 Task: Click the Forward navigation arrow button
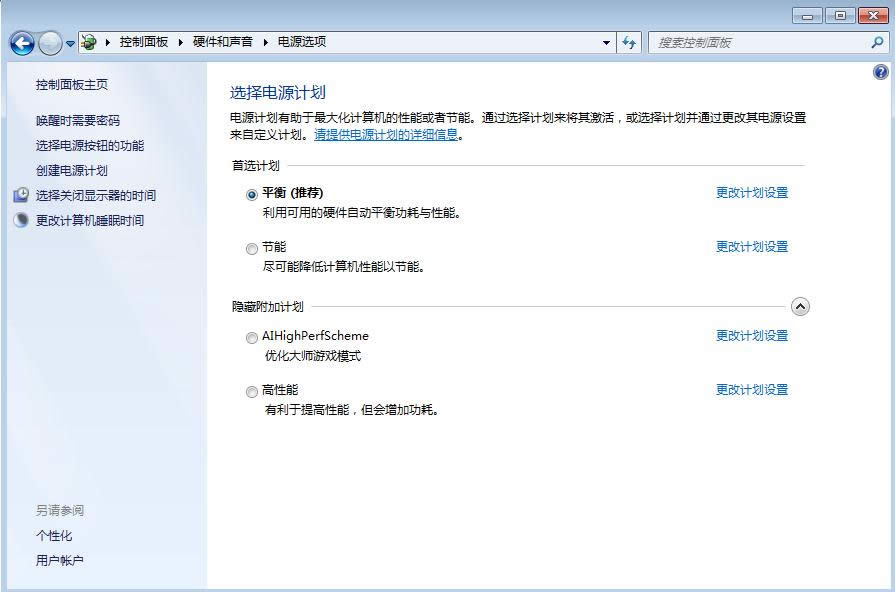[x=50, y=43]
